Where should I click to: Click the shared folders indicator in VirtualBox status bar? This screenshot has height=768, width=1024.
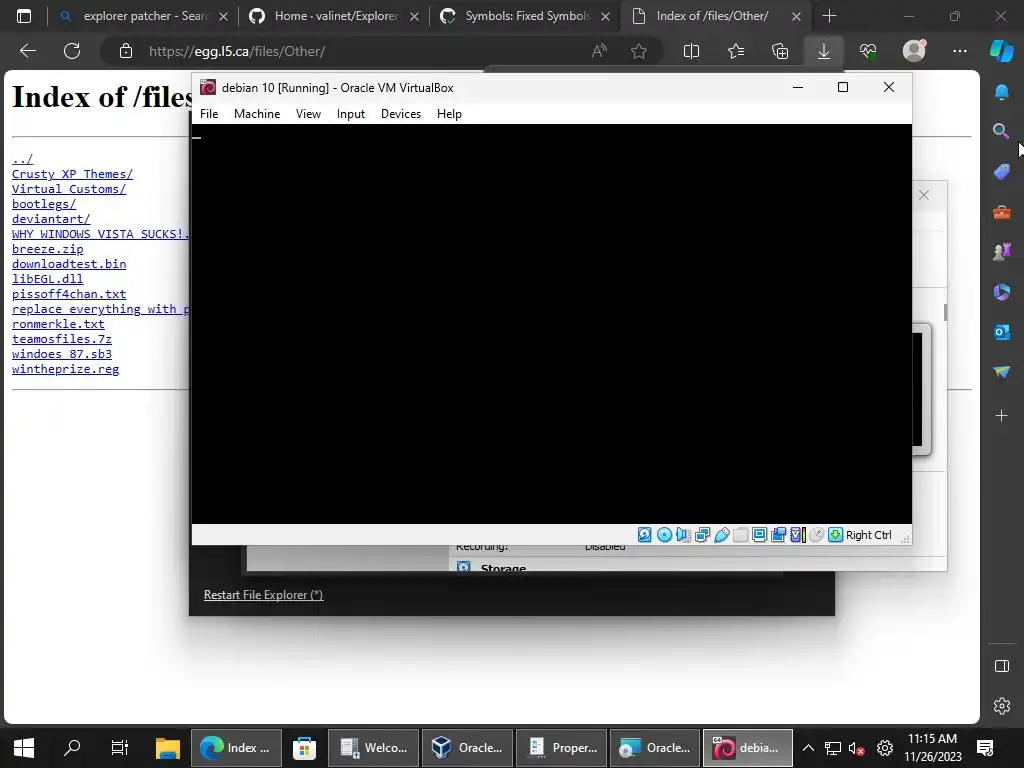point(741,535)
